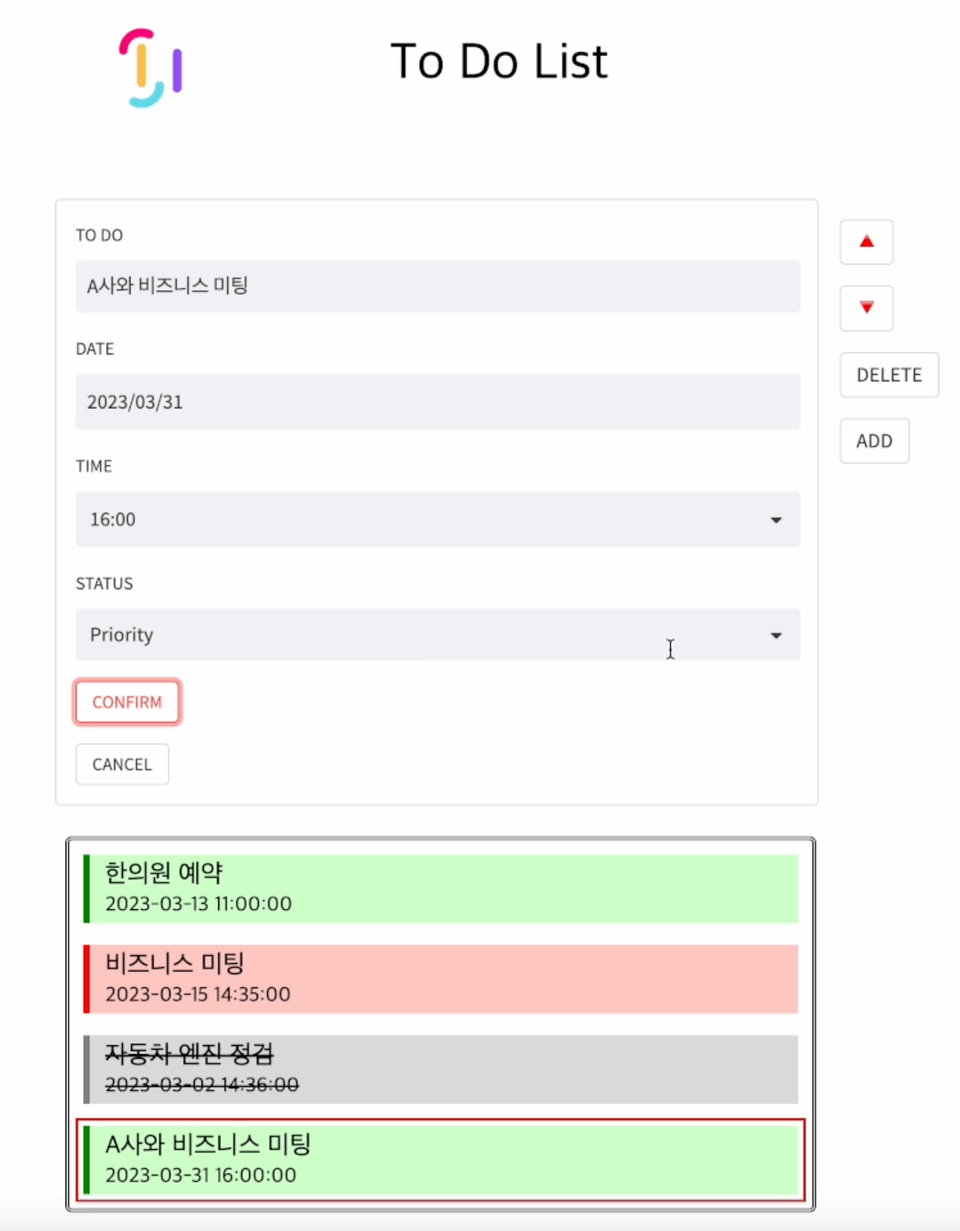Expand the 16:00 time select box

click(x=438, y=519)
